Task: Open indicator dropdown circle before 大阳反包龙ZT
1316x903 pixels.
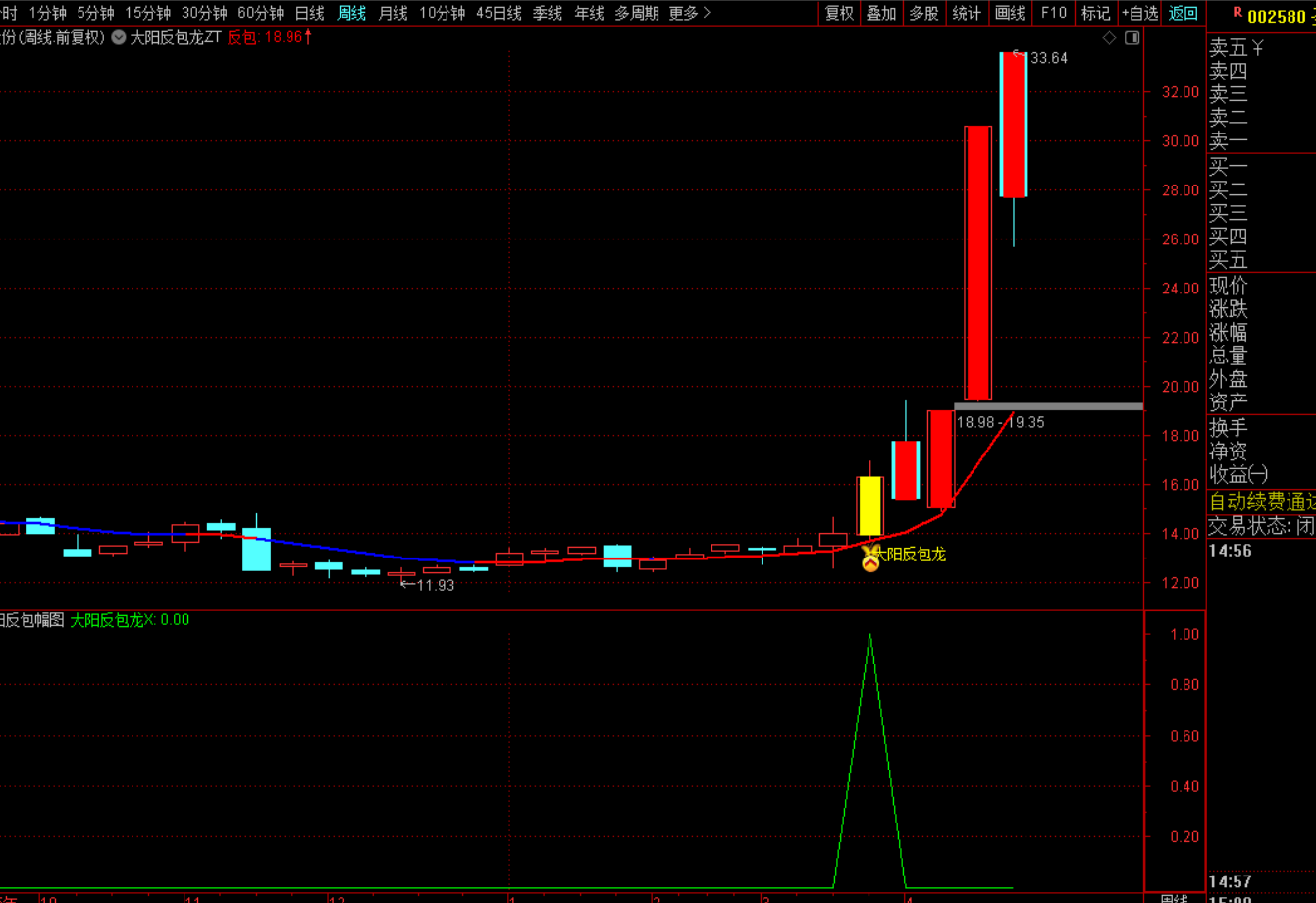Action: click(119, 38)
